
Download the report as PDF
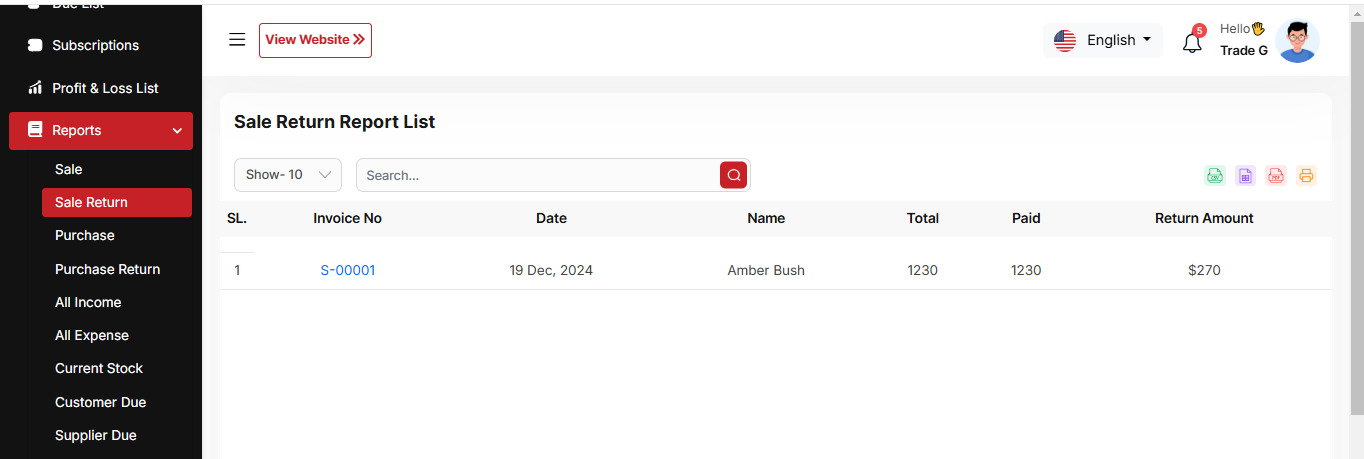[x=1275, y=176]
